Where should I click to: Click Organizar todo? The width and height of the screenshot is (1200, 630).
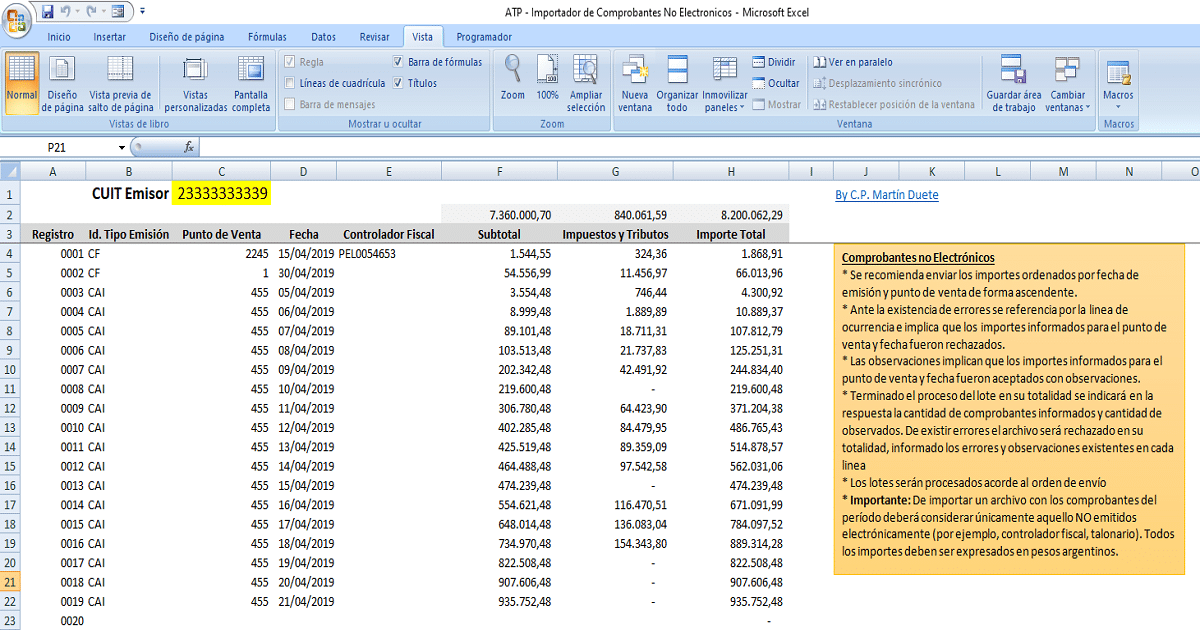point(677,82)
